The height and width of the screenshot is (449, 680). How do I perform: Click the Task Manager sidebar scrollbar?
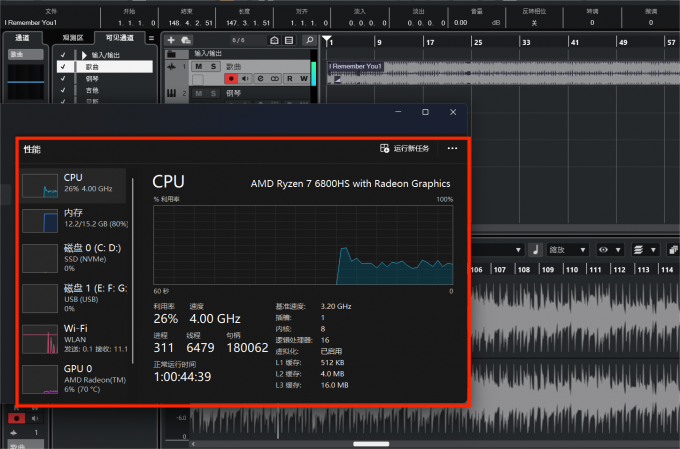coord(133,271)
